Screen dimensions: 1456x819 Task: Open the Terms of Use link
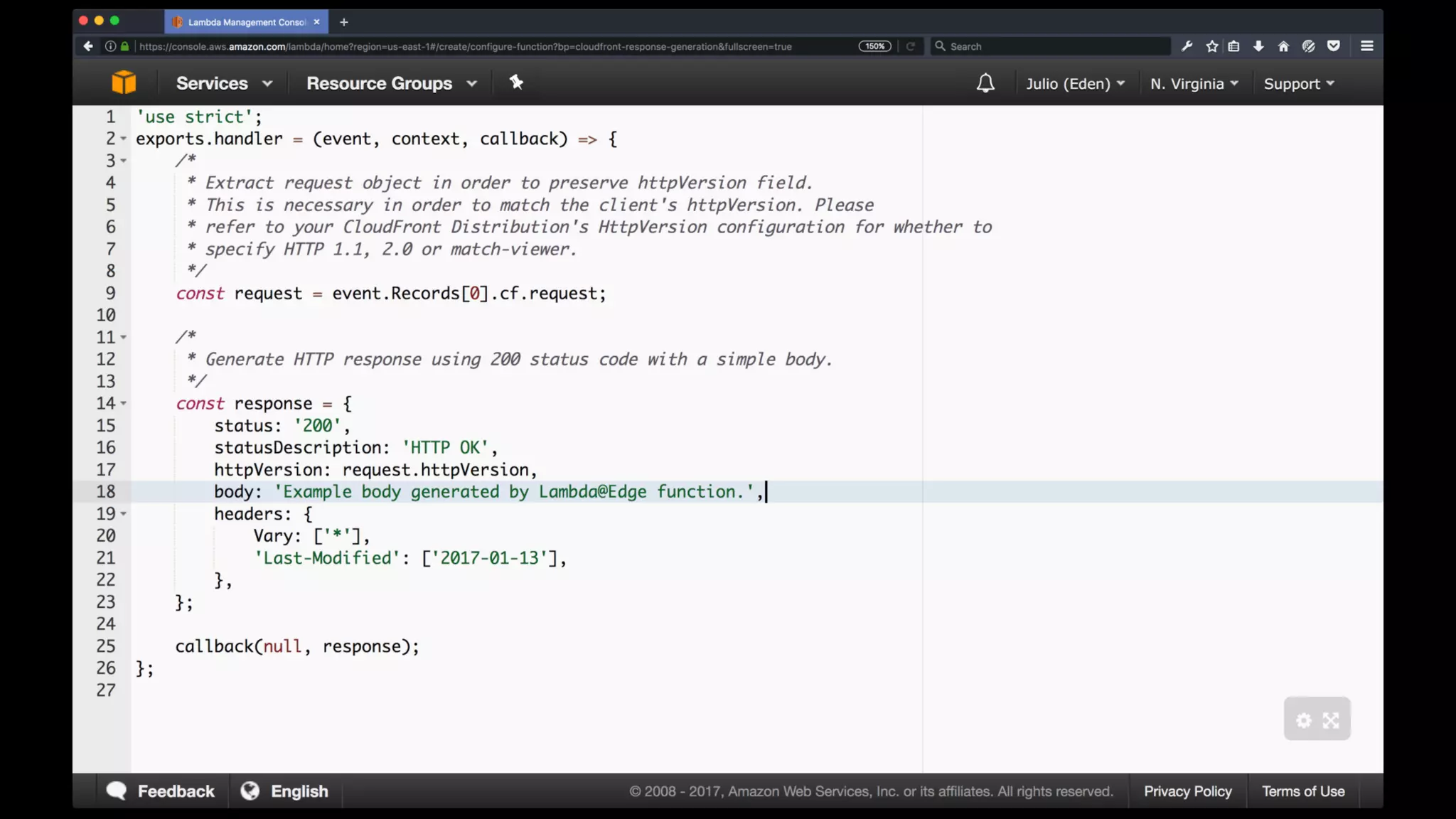click(x=1303, y=791)
